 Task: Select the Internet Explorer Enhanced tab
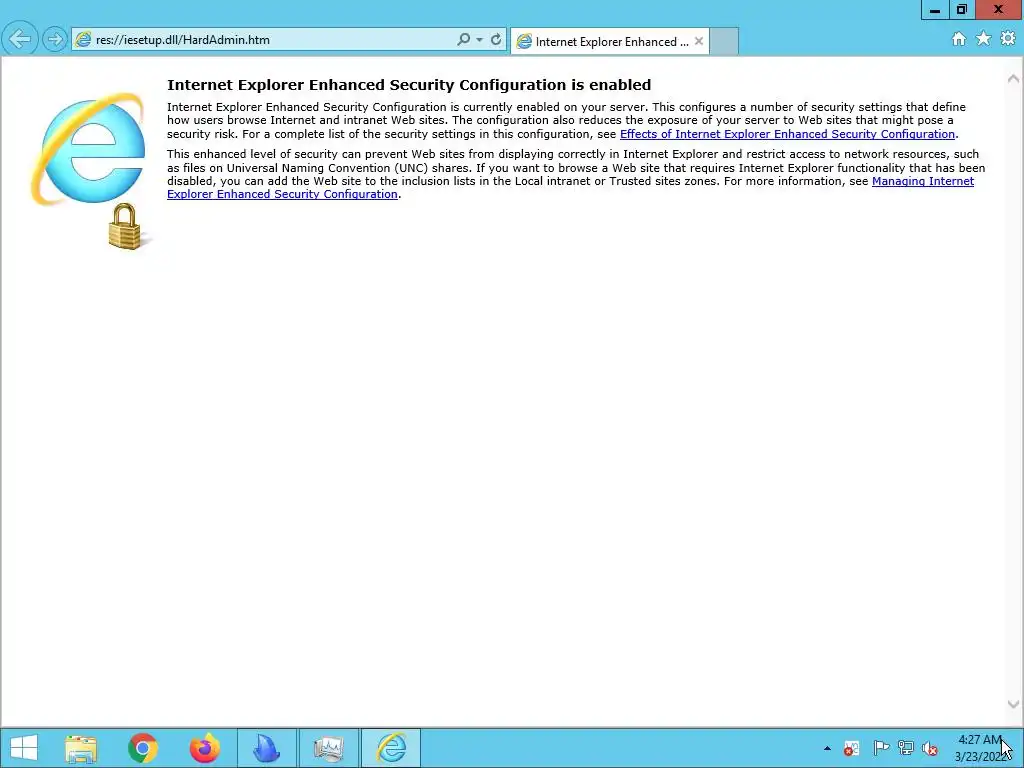pos(610,41)
